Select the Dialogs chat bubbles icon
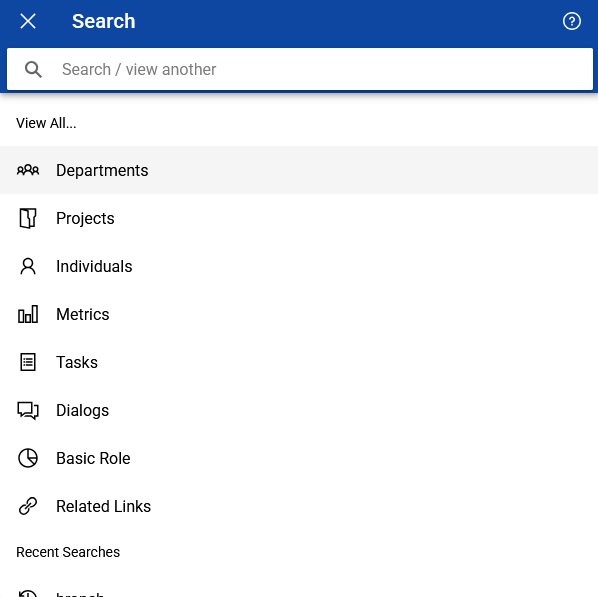This screenshot has height=597, width=598. (28, 410)
